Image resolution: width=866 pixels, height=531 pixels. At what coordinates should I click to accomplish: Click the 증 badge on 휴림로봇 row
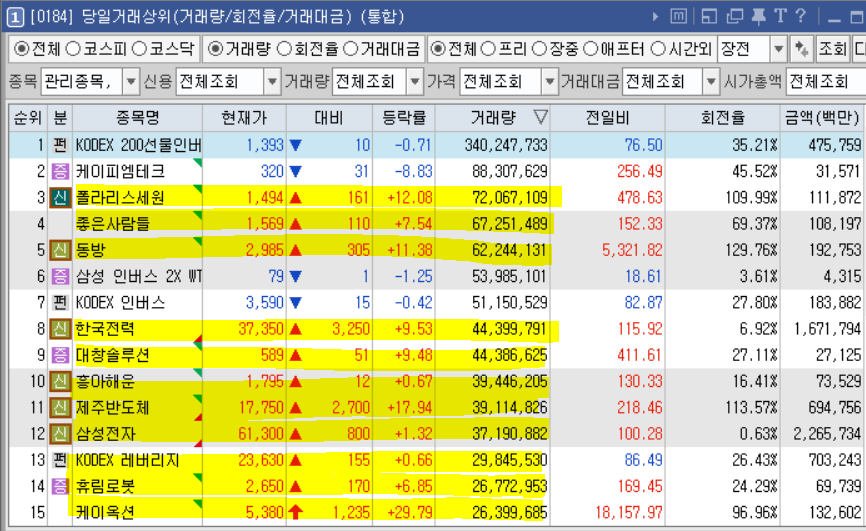[x=60, y=486]
